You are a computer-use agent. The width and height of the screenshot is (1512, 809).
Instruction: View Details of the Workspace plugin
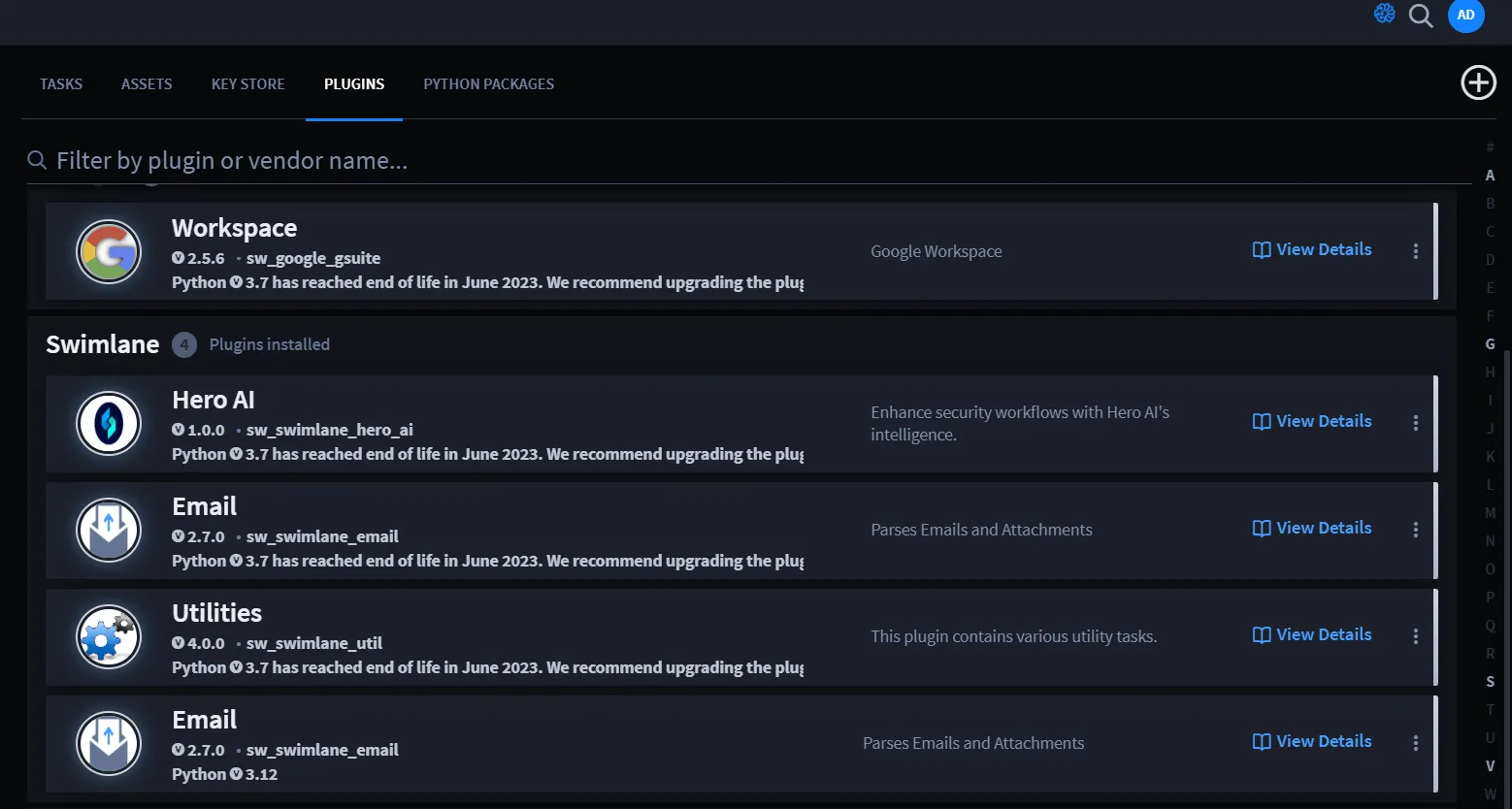click(1312, 249)
